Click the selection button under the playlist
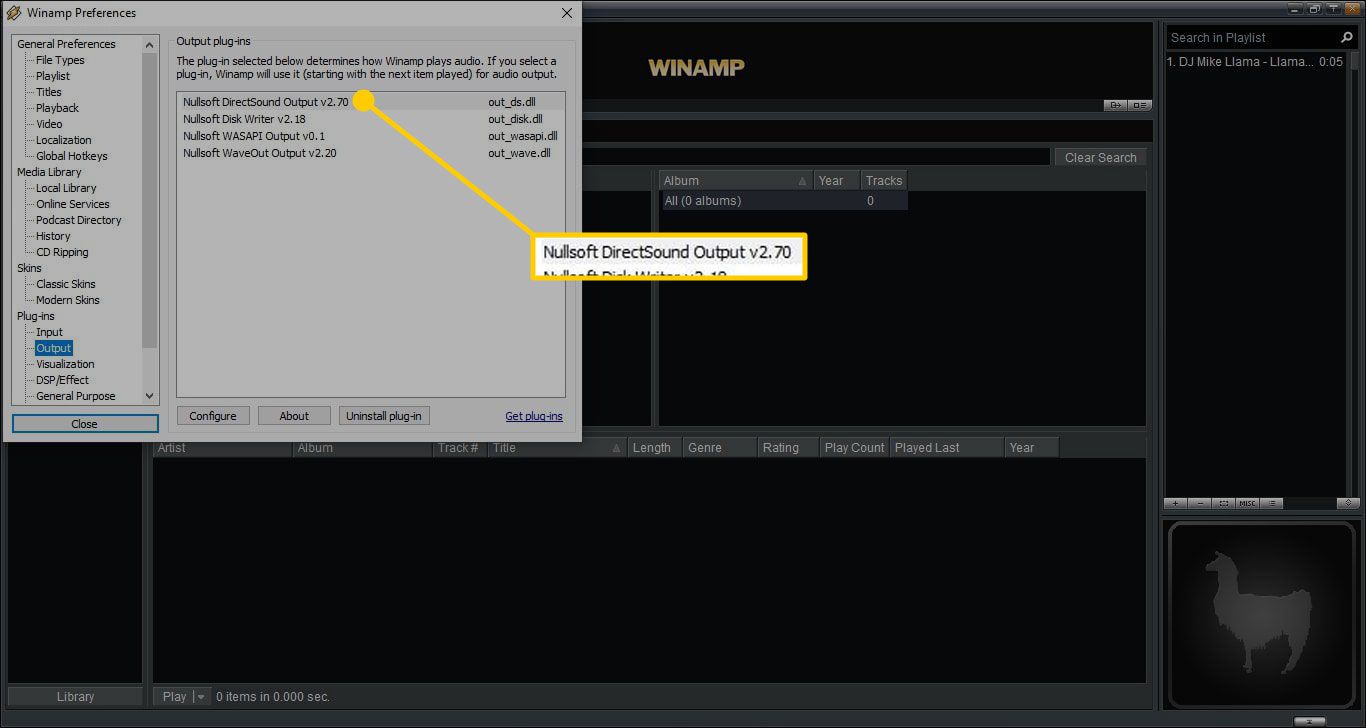 click(x=1224, y=503)
